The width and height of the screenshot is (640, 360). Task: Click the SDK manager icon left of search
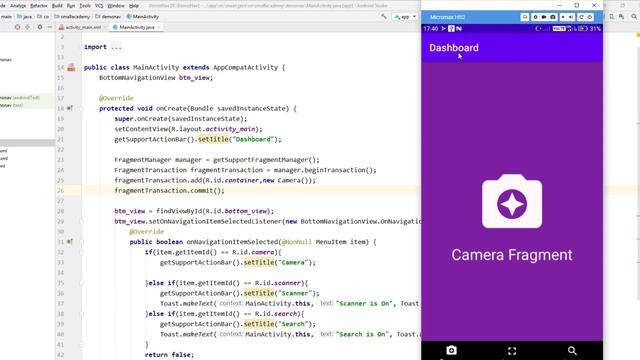622,17
